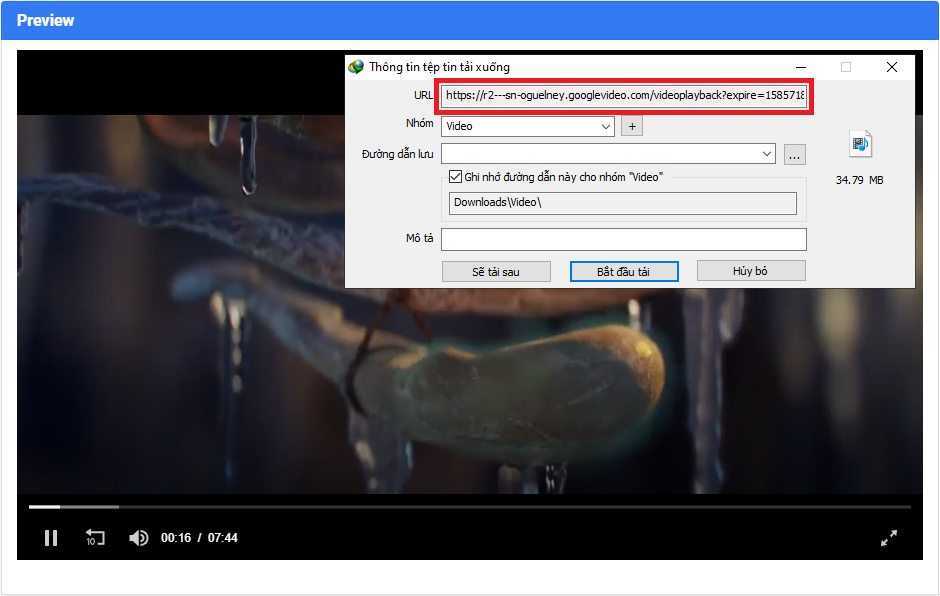
Task: Open the Nhóm Video category dropdown
Action: [x=528, y=127]
